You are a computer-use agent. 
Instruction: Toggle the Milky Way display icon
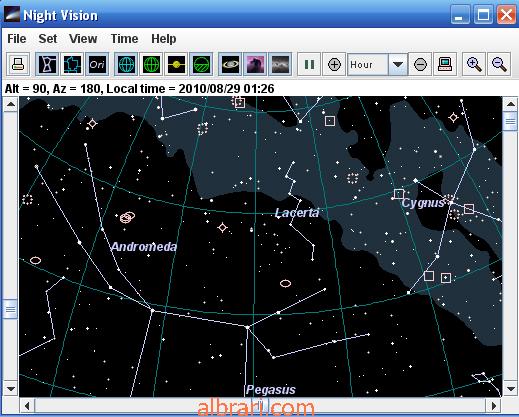(x=280, y=64)
